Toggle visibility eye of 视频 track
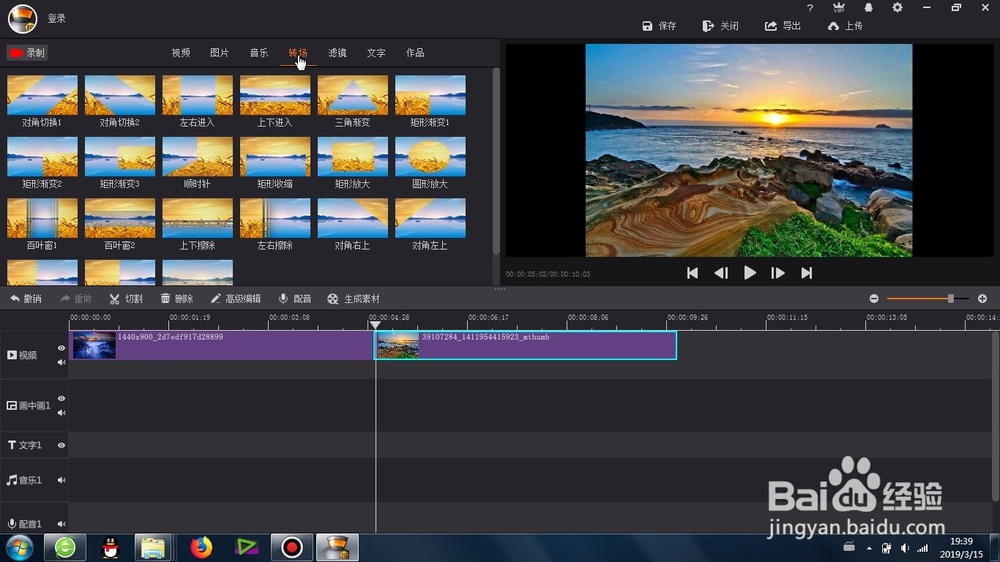The height and width of the screenshot is (562, 1000). click(x=61, y=348)
